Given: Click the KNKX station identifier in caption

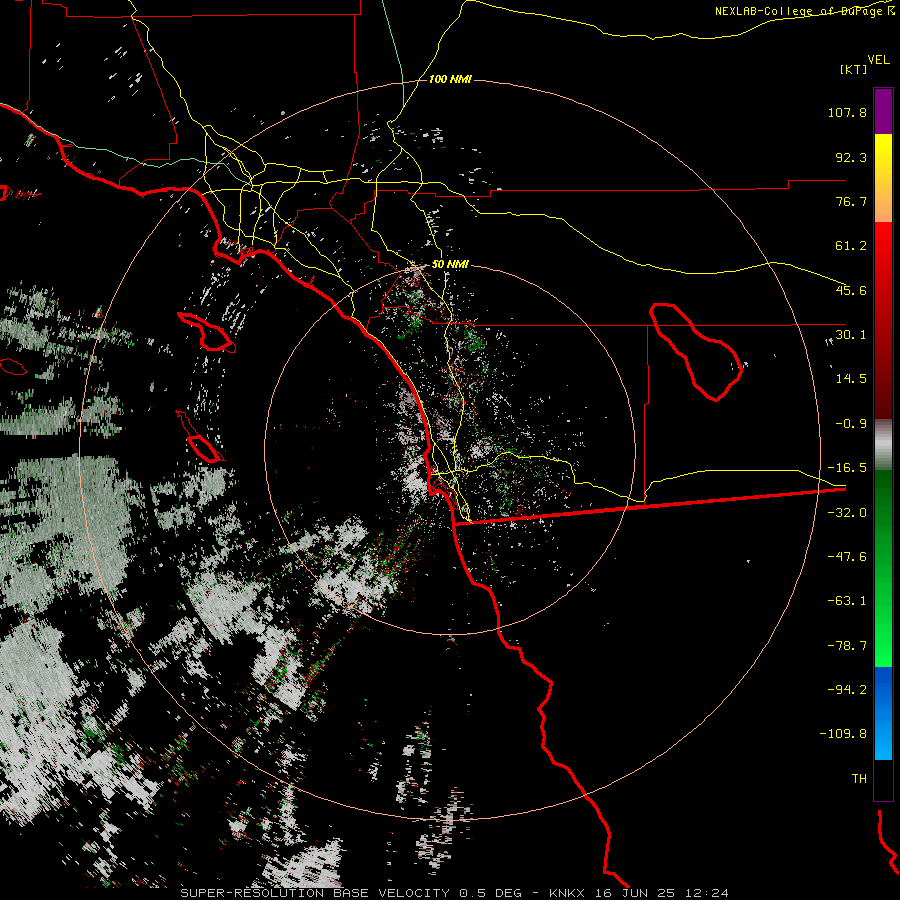Looking at the screenshot, I should point(569,893).
